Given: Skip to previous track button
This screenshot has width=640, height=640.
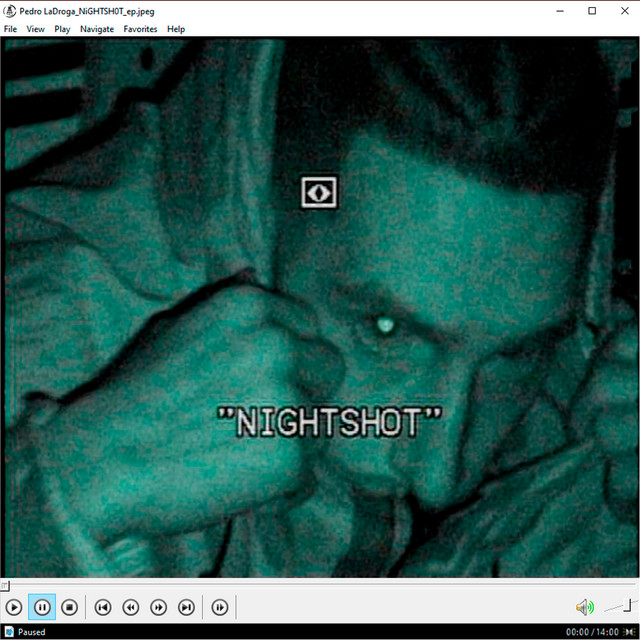Looking at the screenshot, I should pyautogui.click(x=103, y=607).
